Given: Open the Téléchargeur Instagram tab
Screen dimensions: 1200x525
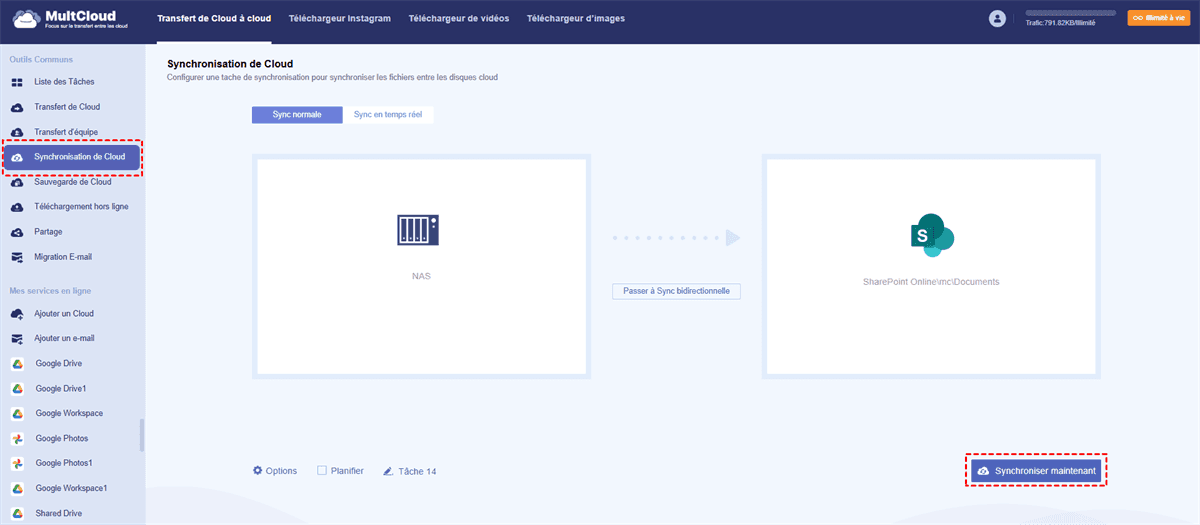Looking at the screenshot, I should (339, 19).
